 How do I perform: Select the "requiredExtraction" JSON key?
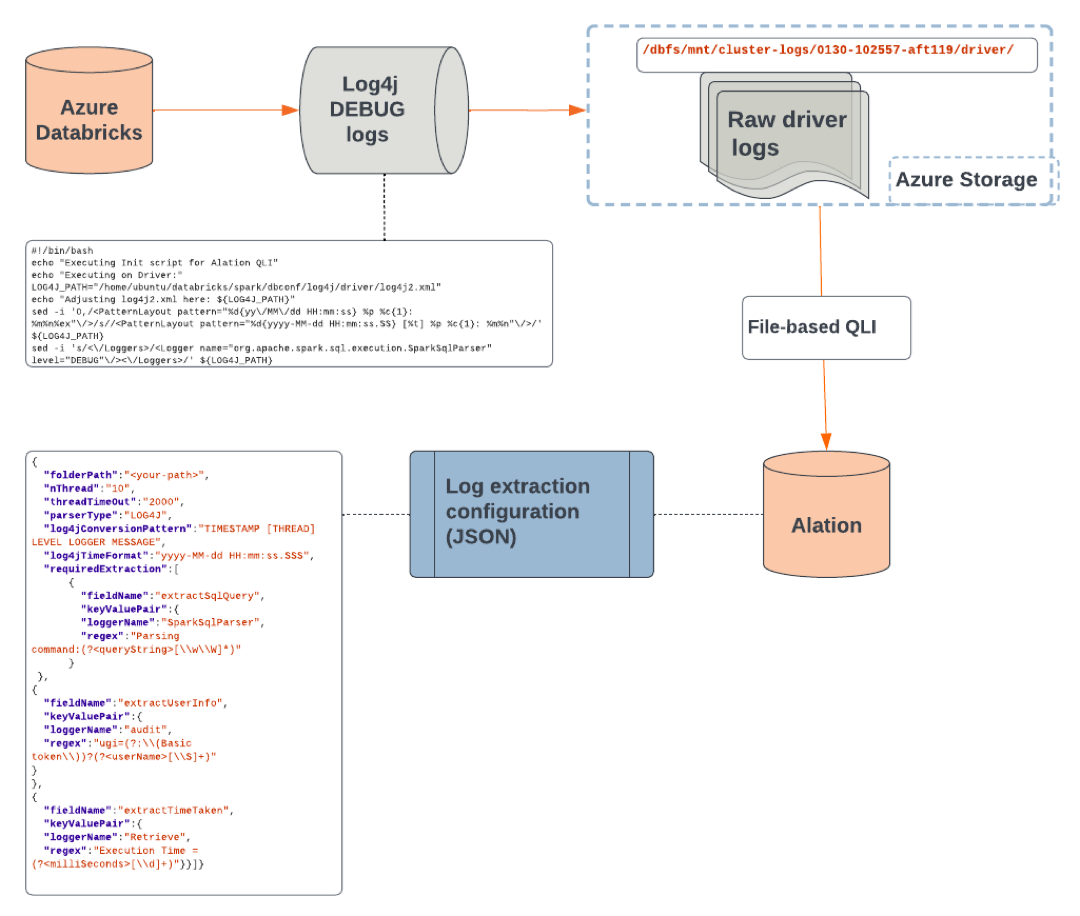(105, 569)
